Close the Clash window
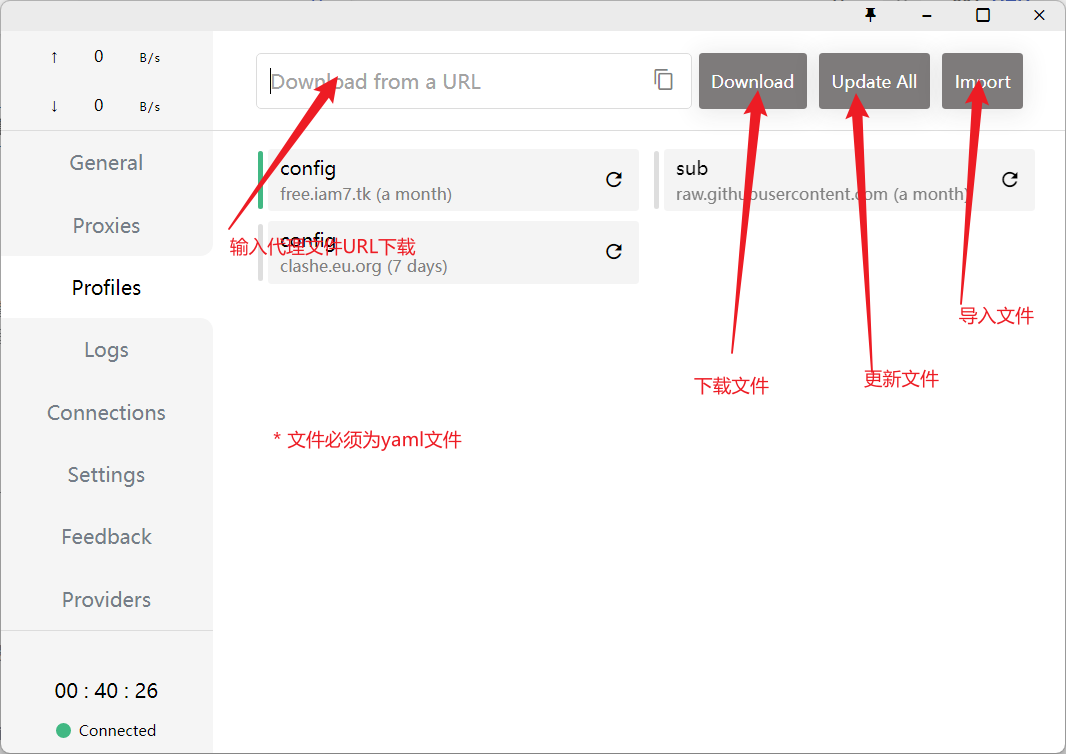This screenshot has height=754, width=1066. [x=1039, y=15]
